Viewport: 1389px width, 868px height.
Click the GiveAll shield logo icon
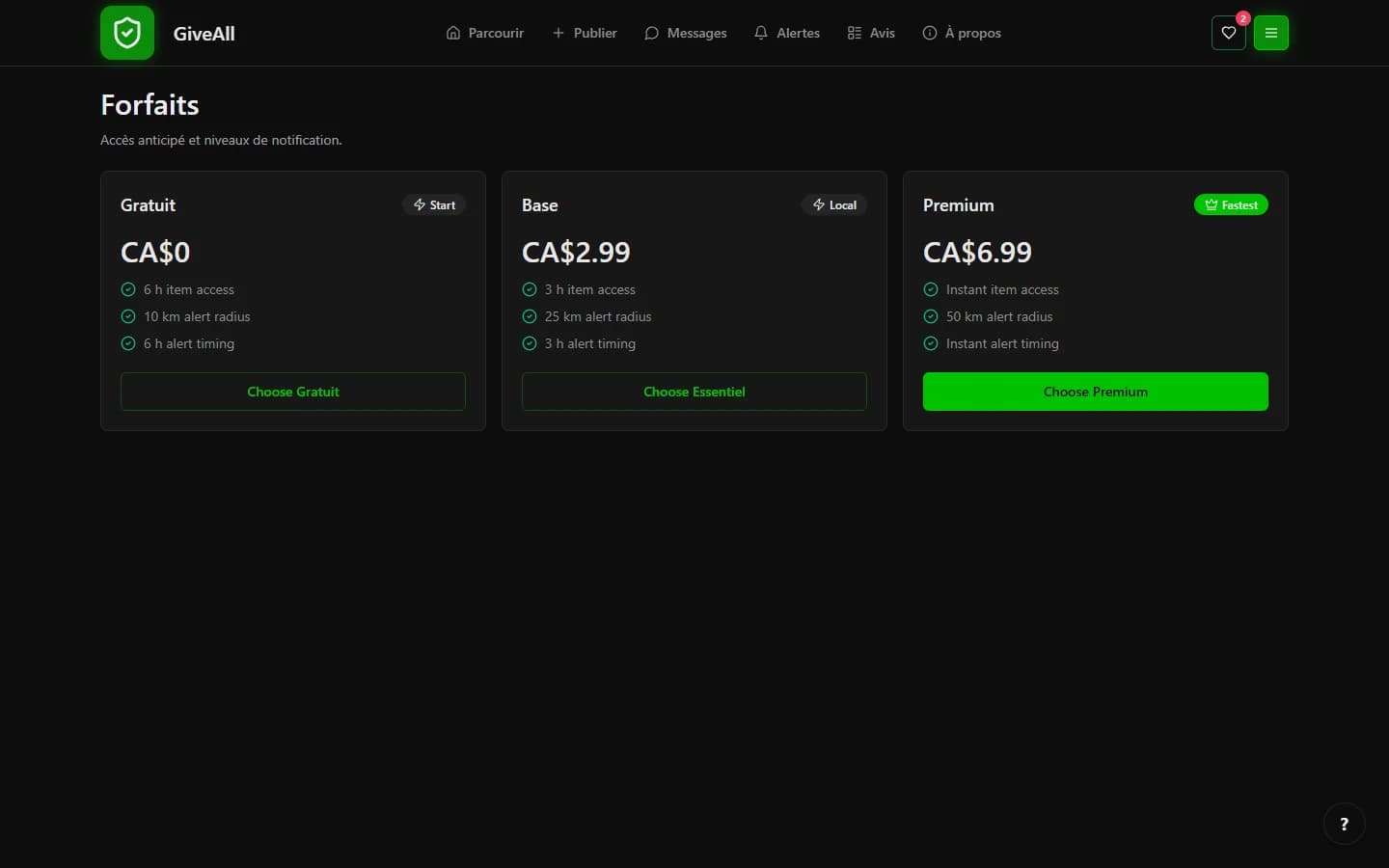127,33
